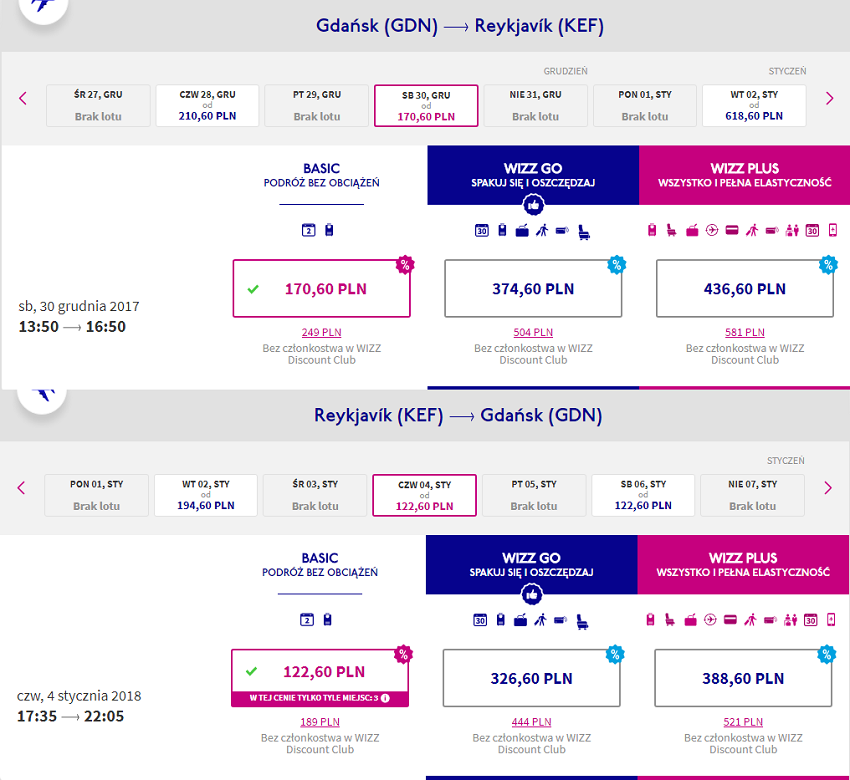Choose the outbound BASIC fare 170,60 PLN box
Image resolution: width=850 pixels, height=780 pixels.
point(321,288)
